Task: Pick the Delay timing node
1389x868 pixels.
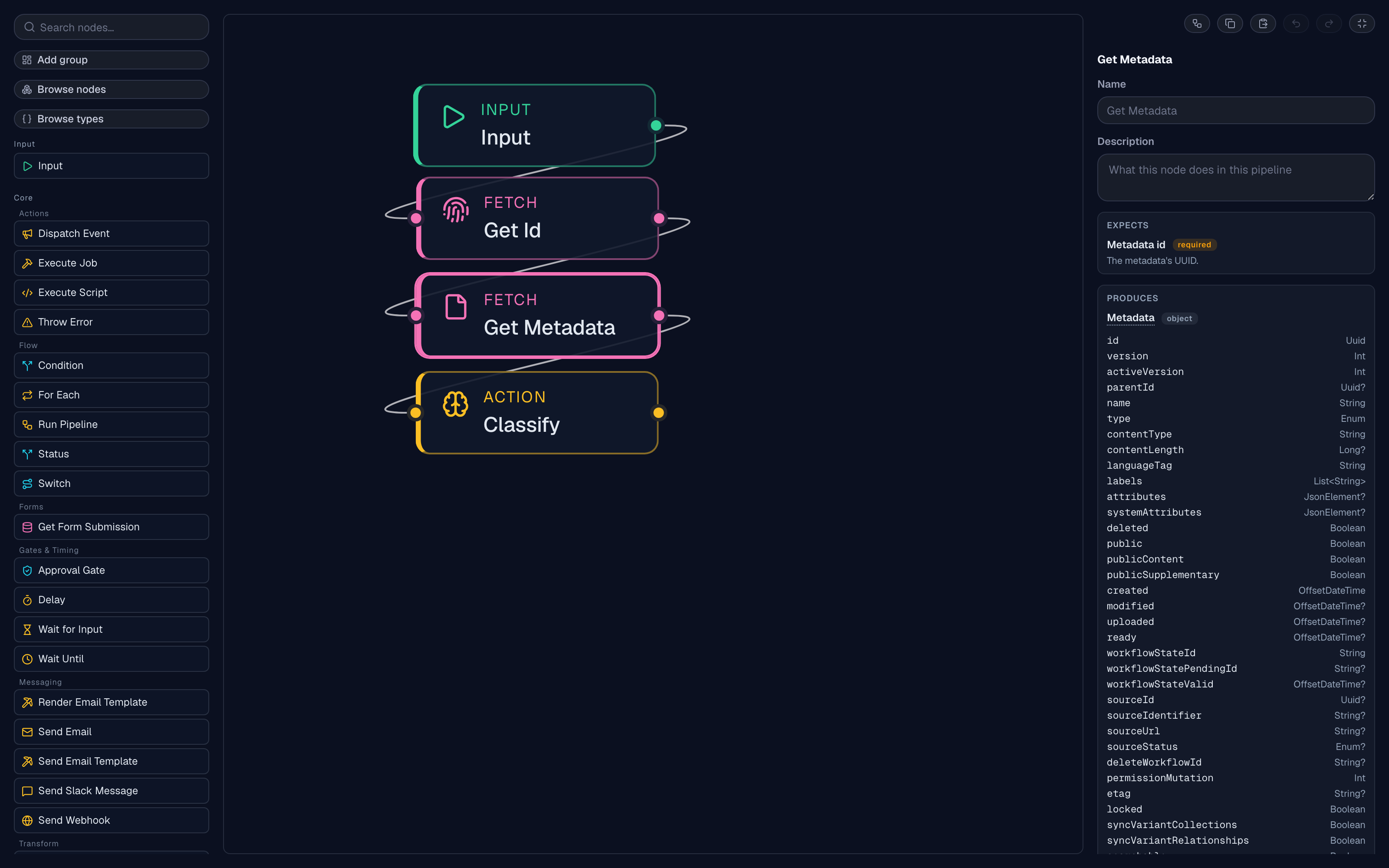Action: pyautogui.click(x=112, y=600)
